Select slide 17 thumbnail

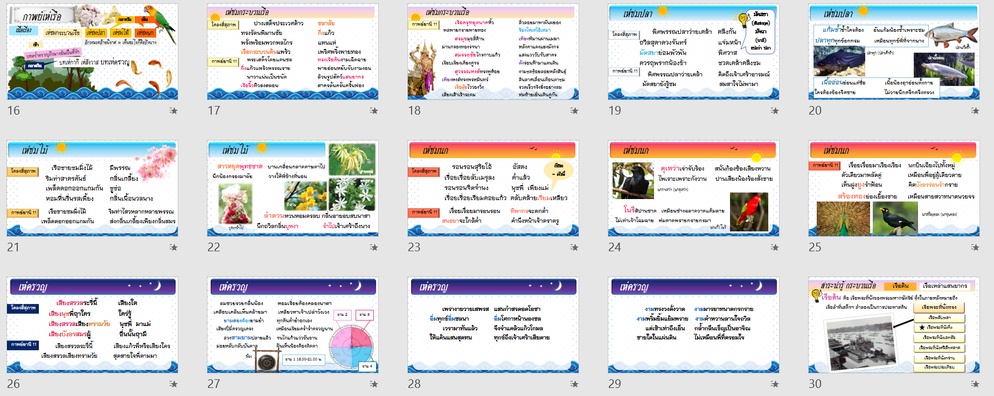293,51
